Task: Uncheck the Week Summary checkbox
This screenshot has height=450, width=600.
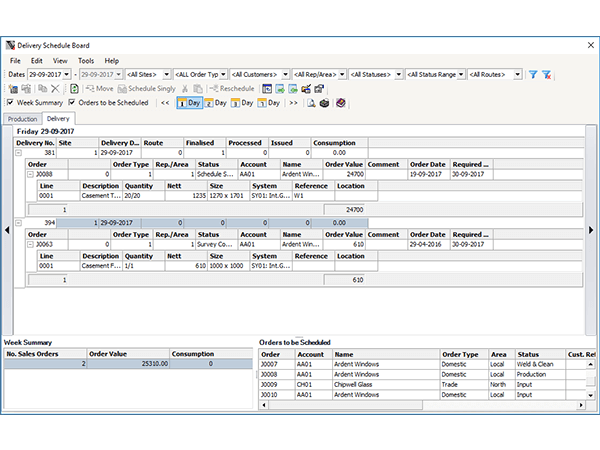Action: tap(11, 102)
